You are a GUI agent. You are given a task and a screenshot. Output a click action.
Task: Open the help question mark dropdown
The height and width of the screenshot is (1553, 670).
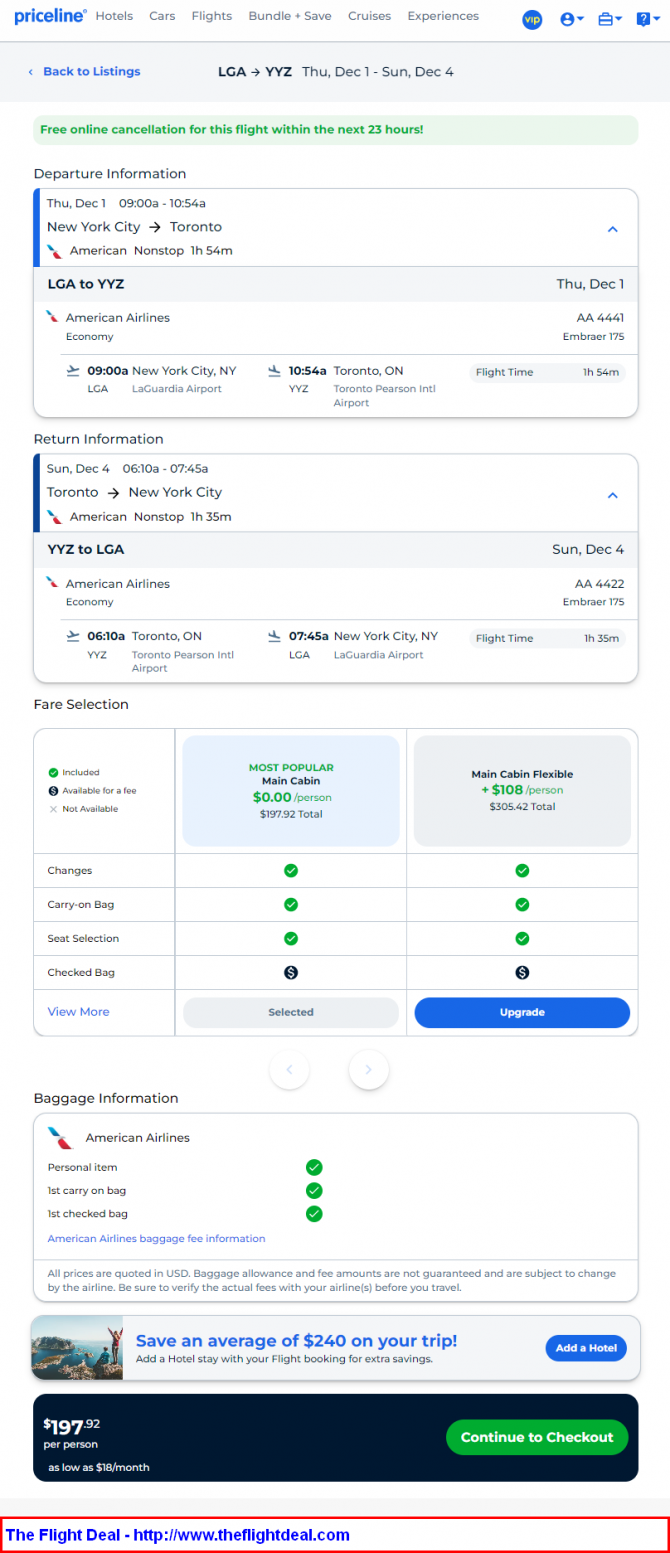(x=647, y=19)
